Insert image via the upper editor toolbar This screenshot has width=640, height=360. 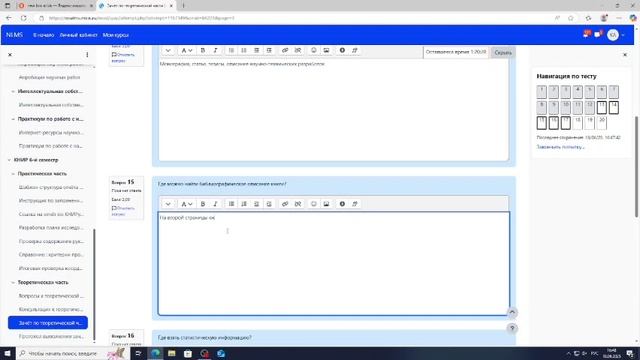326,50
